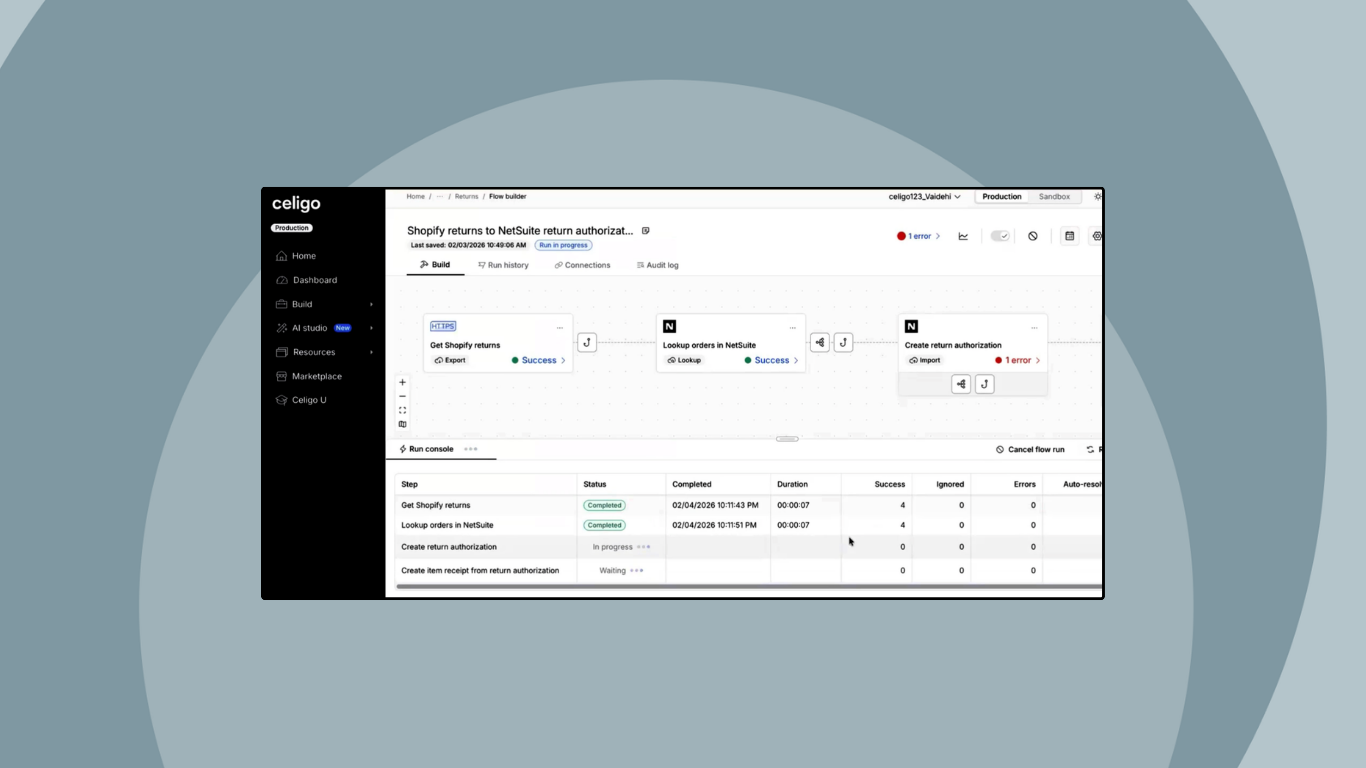This screenshot has width=1366, height=768.
Task: Expand the Resources sidebar submenu
Action: [x=371, y=352]
